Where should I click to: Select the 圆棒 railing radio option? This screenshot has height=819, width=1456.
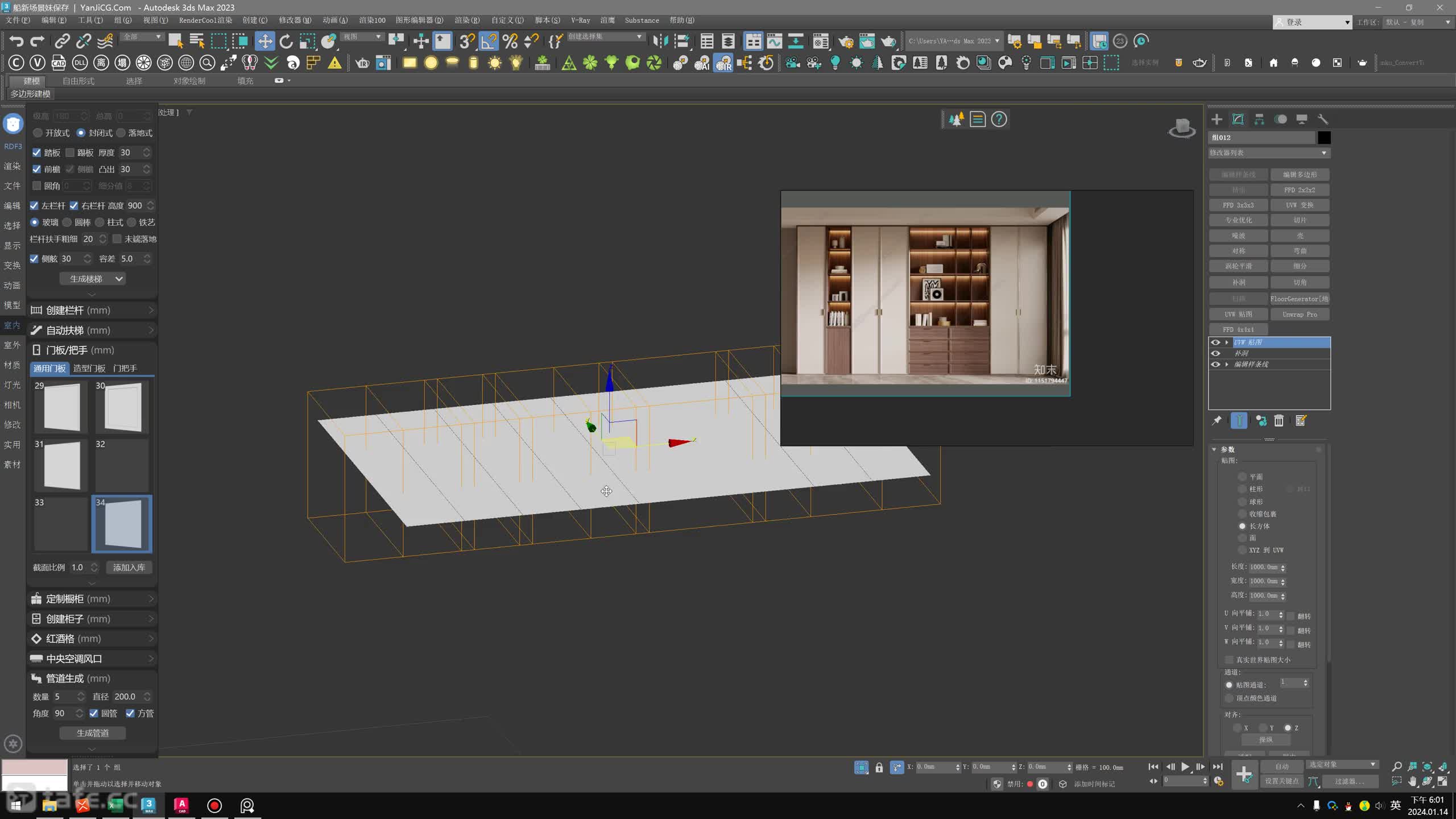[x=67, y=222]
